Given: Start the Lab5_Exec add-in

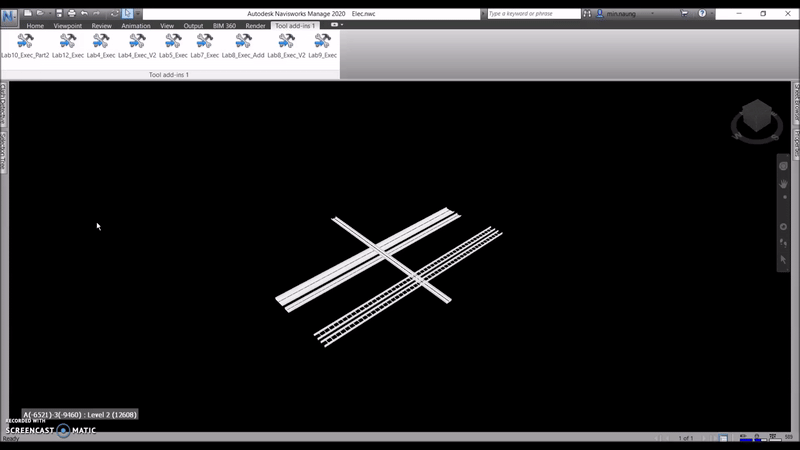Looking at the screenshot, I should pos(173,44).
